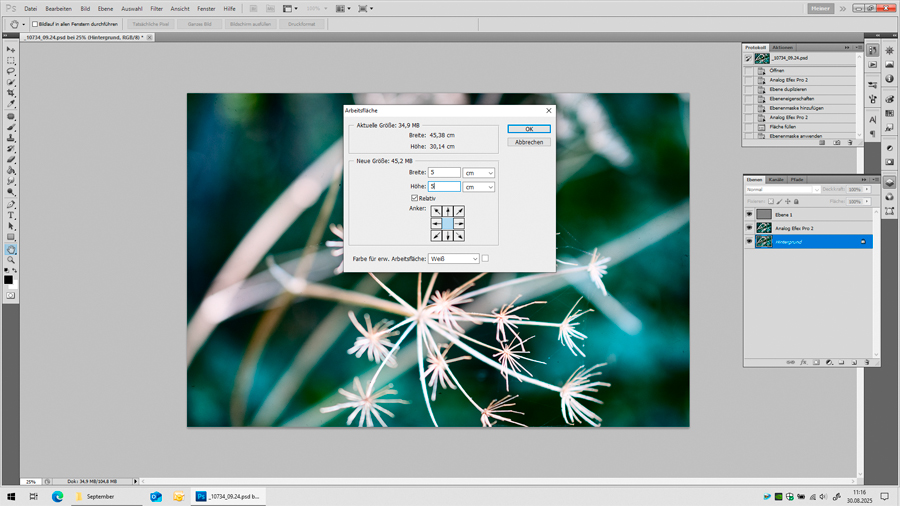Open the Höhe unit dropdown

[x=479, y=187]
